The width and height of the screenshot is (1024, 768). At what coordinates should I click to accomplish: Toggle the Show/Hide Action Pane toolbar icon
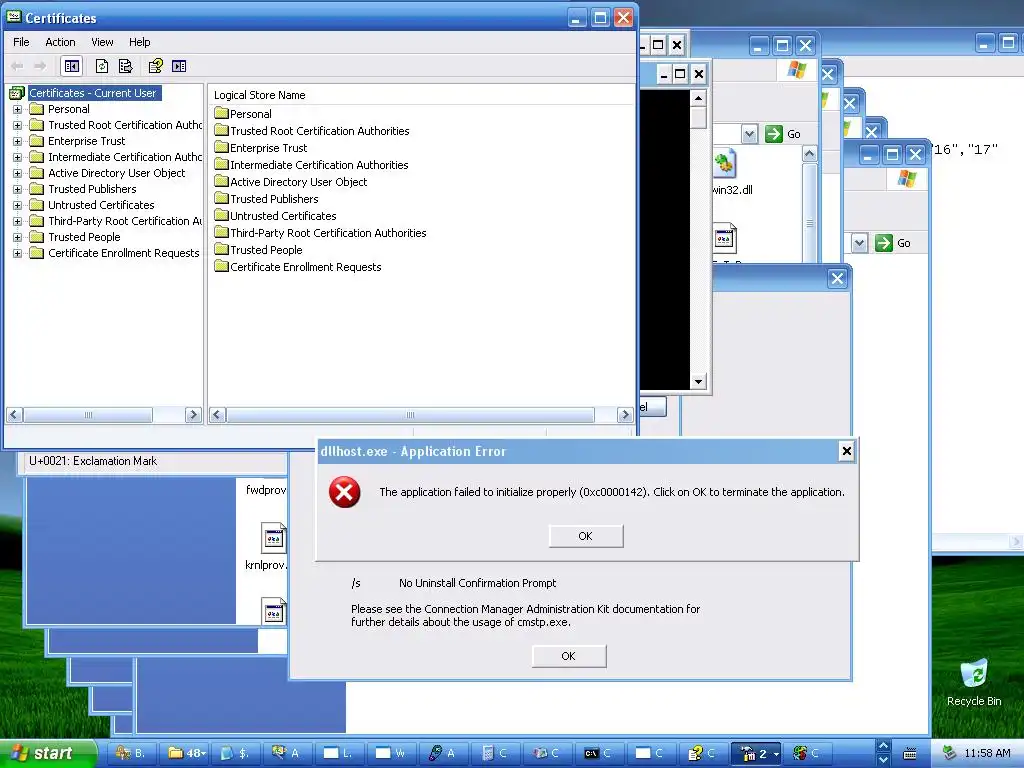pos(179,66)
